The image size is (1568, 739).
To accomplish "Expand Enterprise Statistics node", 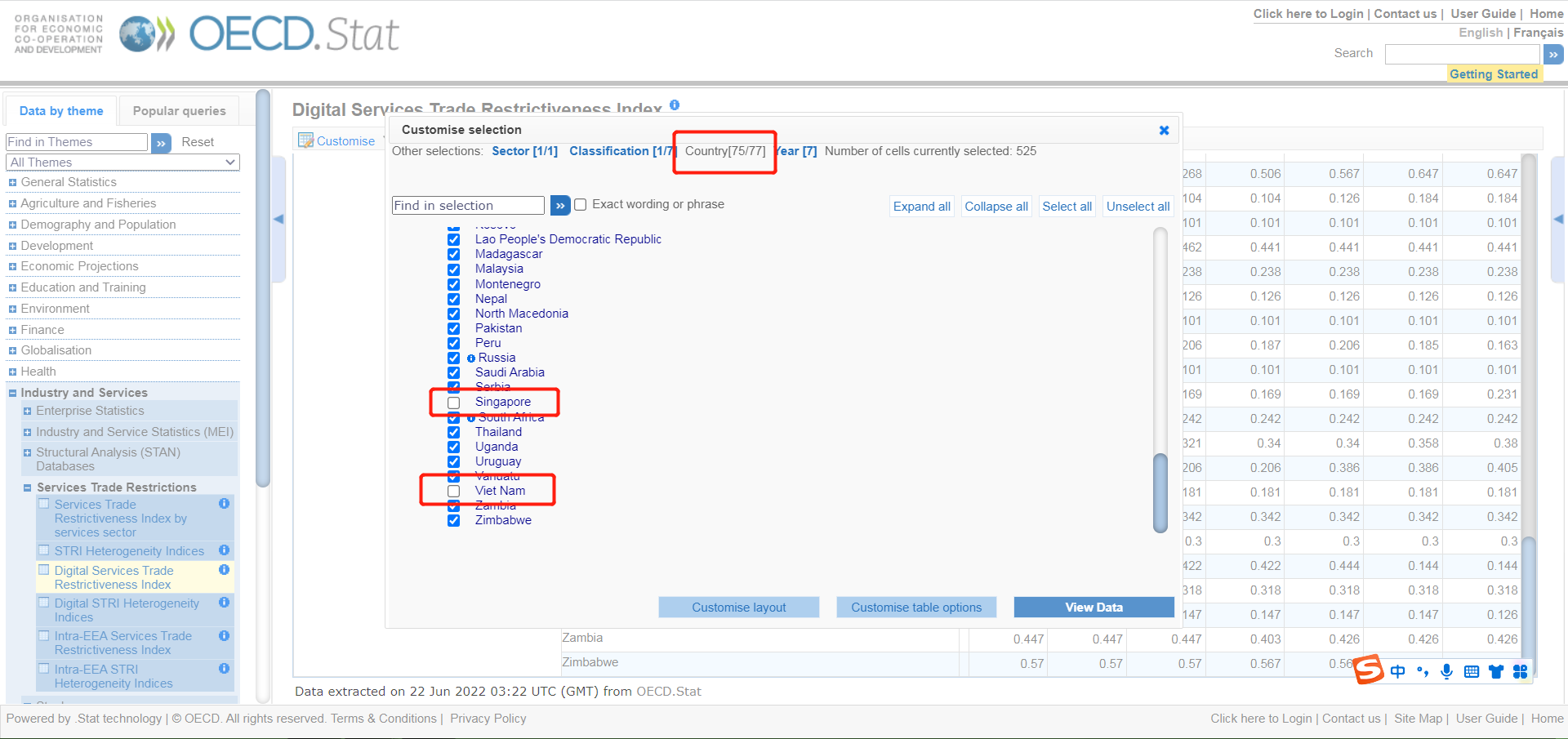I will [x=28, y=412].
